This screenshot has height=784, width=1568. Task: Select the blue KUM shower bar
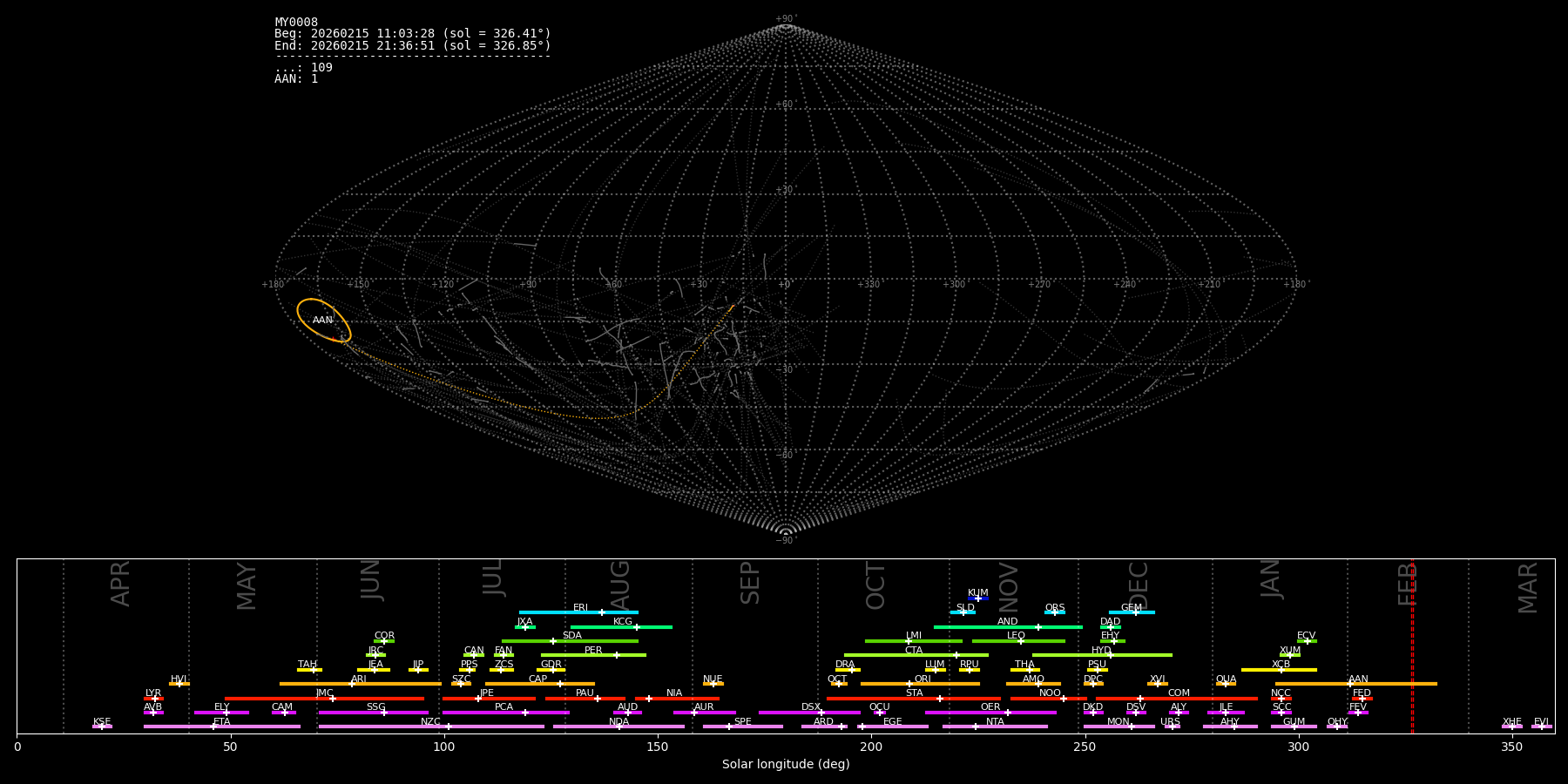[x=978, y=598]
